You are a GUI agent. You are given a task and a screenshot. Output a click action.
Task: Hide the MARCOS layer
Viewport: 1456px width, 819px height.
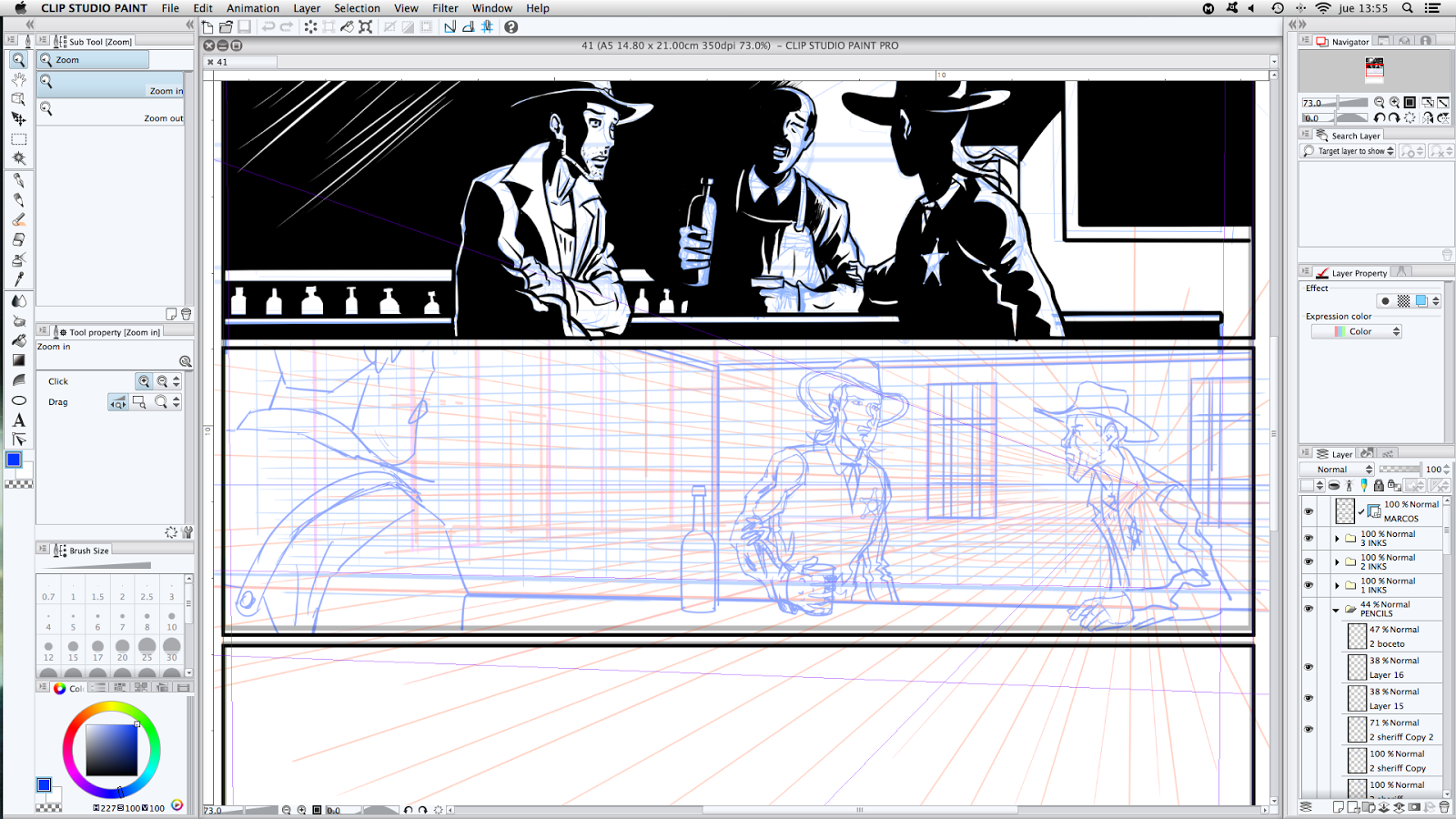pyautogui.click(x=1309, y=511)
